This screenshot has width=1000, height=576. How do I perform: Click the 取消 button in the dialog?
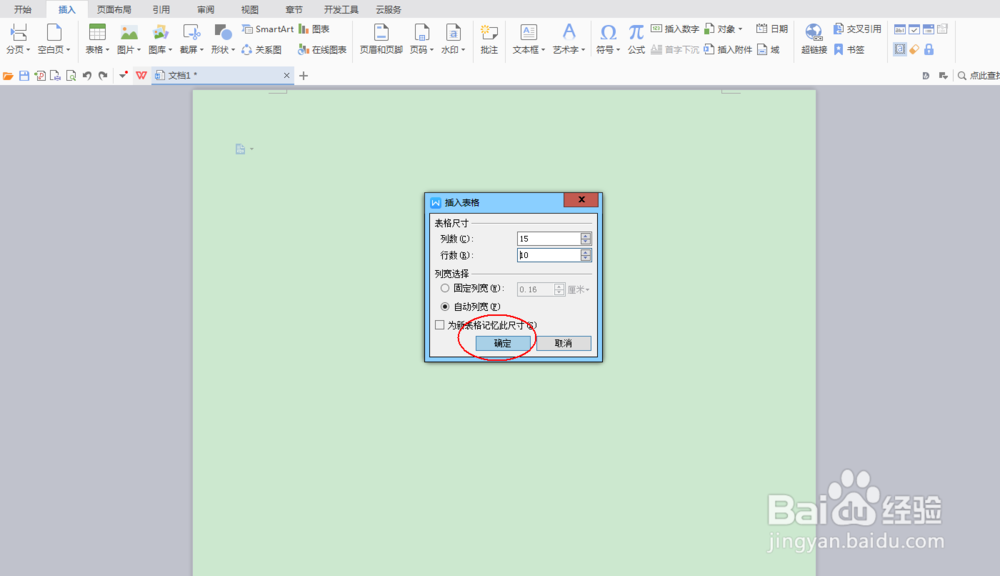(x=563, y=343)
